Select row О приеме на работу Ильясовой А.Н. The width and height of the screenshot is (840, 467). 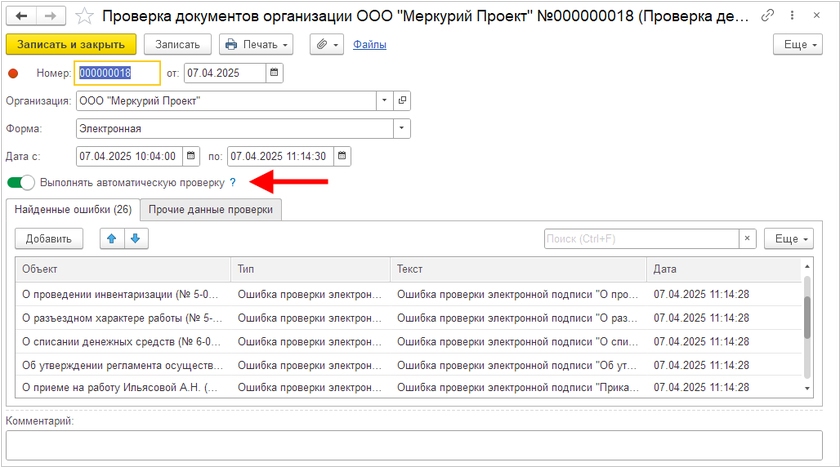point(409,387)
